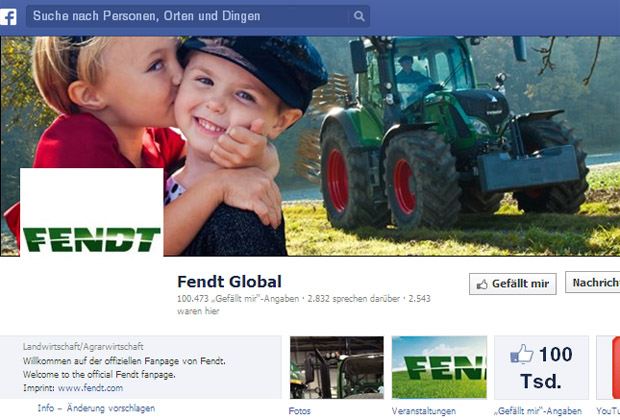
Task: Switch to the Veranstaltungen tab label
Action: [x=423, y=411]
